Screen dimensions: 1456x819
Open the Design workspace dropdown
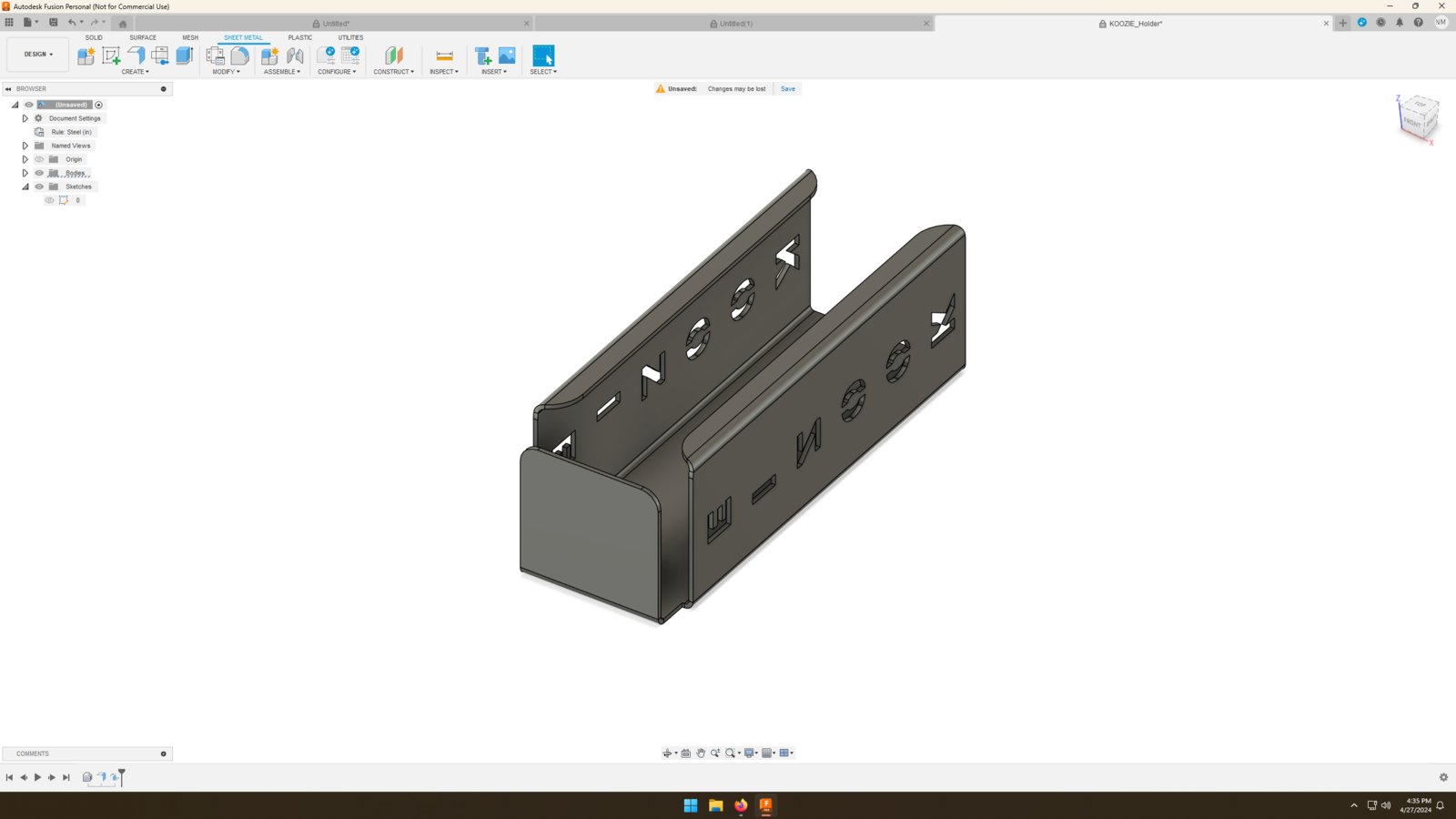[x=38, y=55]
